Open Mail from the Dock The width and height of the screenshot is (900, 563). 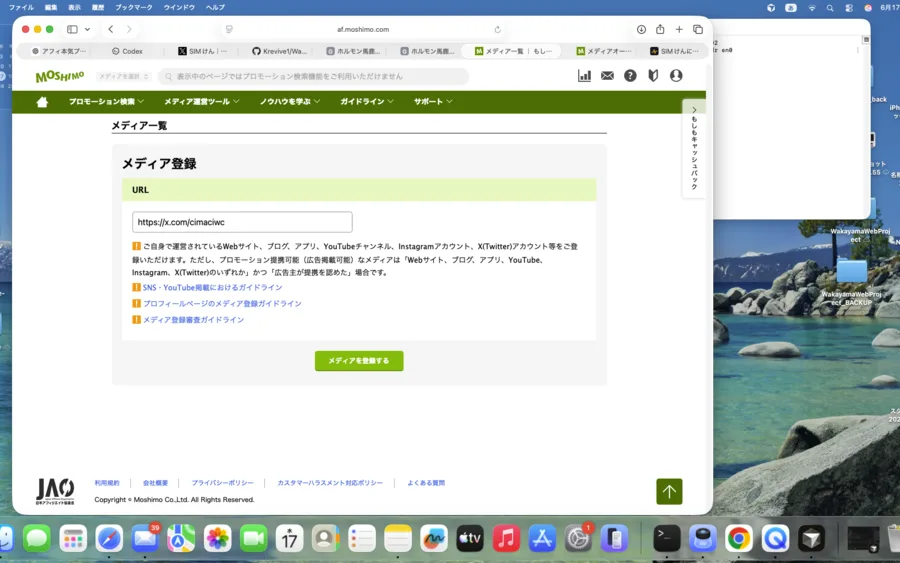click(145, 538)
